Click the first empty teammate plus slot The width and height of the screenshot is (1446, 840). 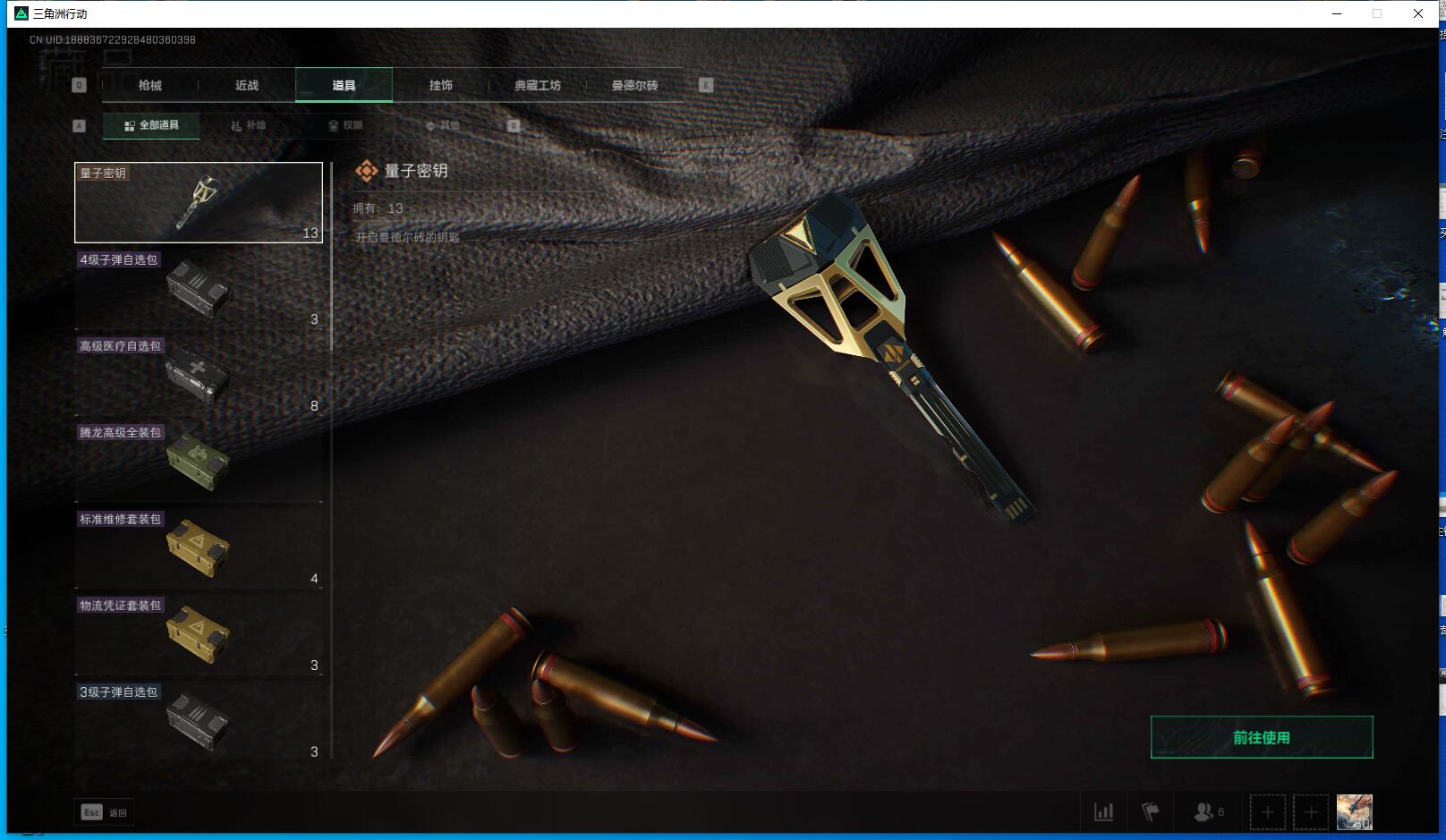[1267, 812]
